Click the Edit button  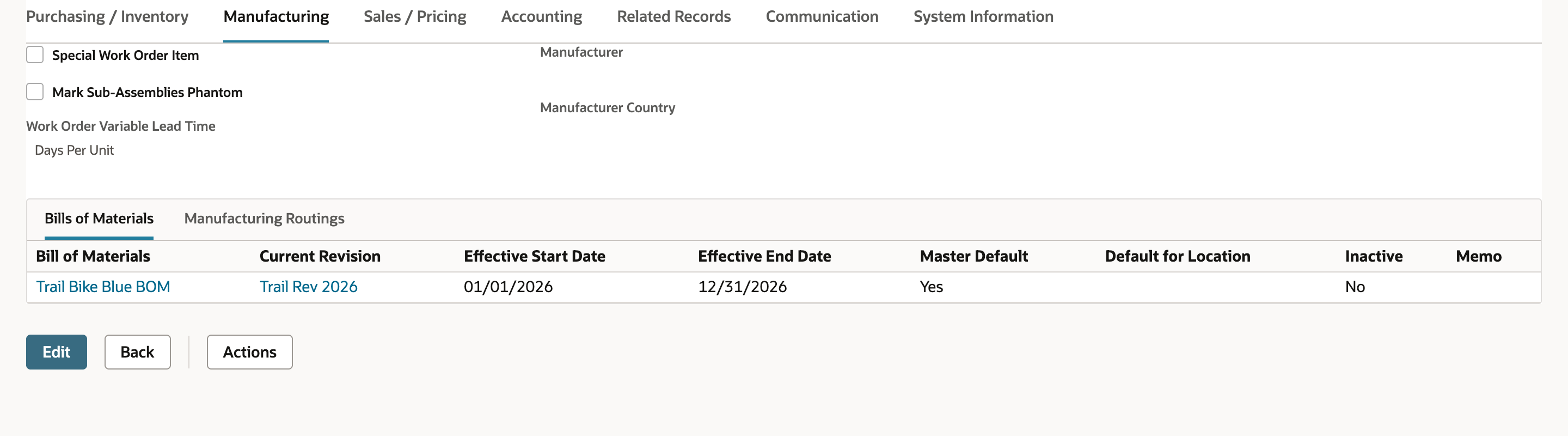pyautogui.click(x=57, y=352)
